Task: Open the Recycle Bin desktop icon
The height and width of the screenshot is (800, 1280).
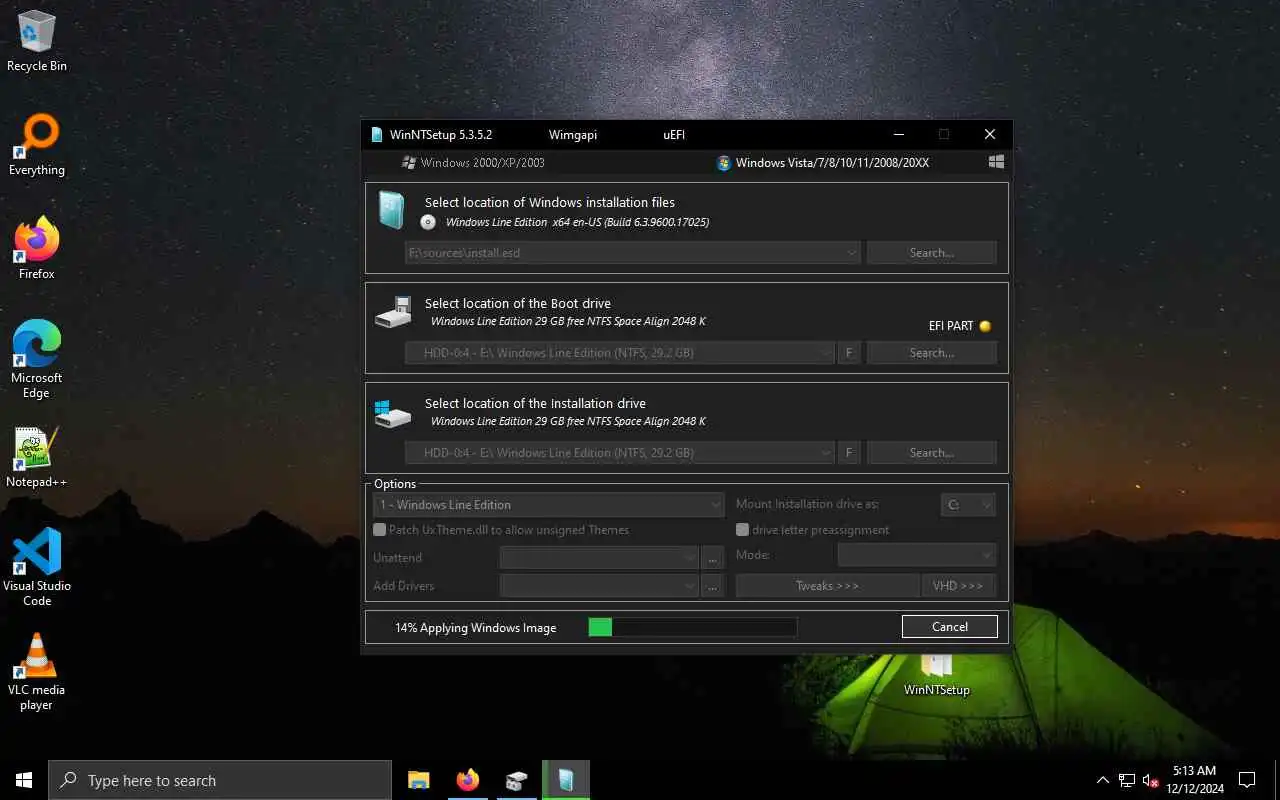Action: coord(36,42)
